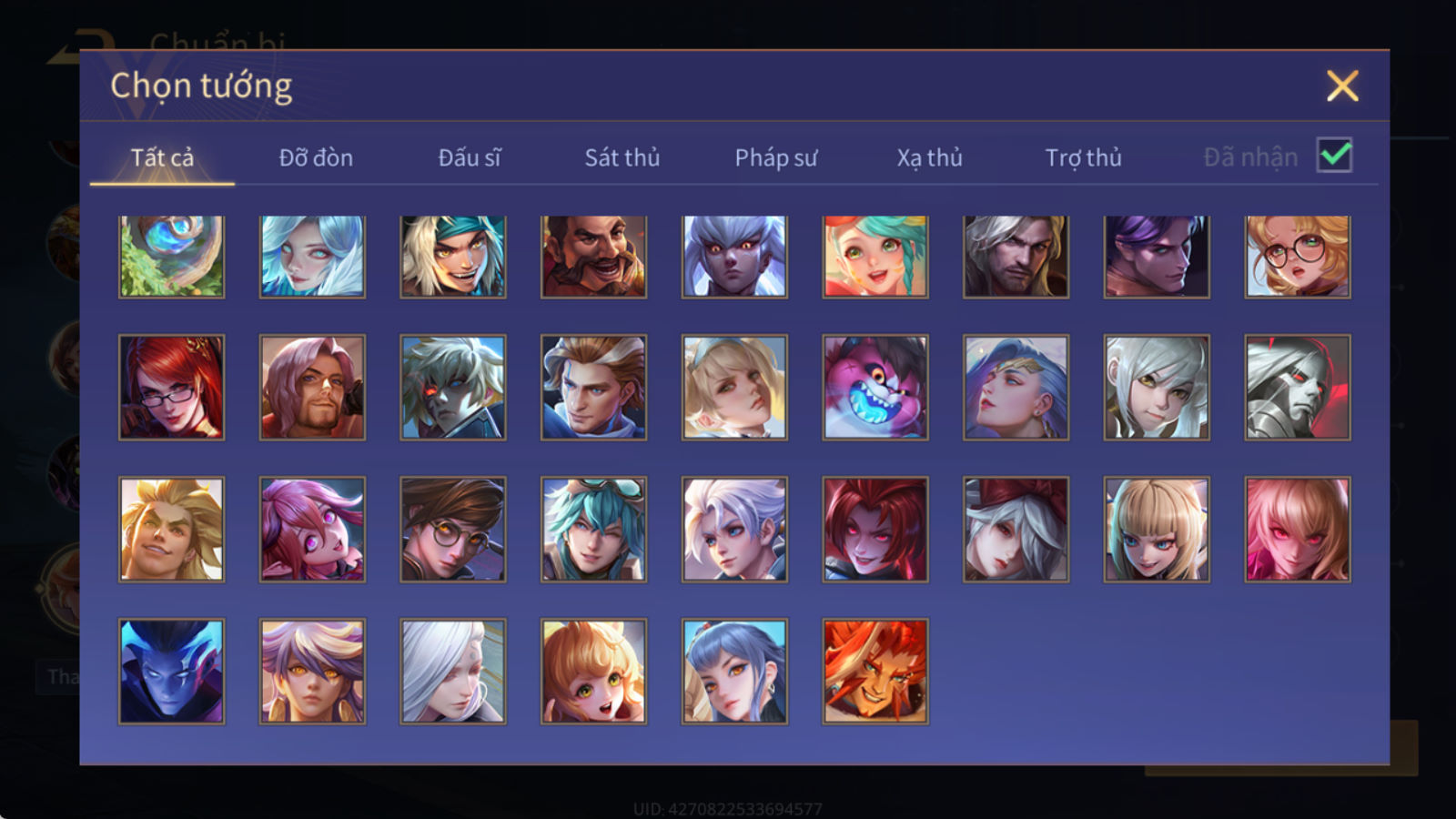
Task: Select the green leafy swirl creature hero
Action: 171,257
